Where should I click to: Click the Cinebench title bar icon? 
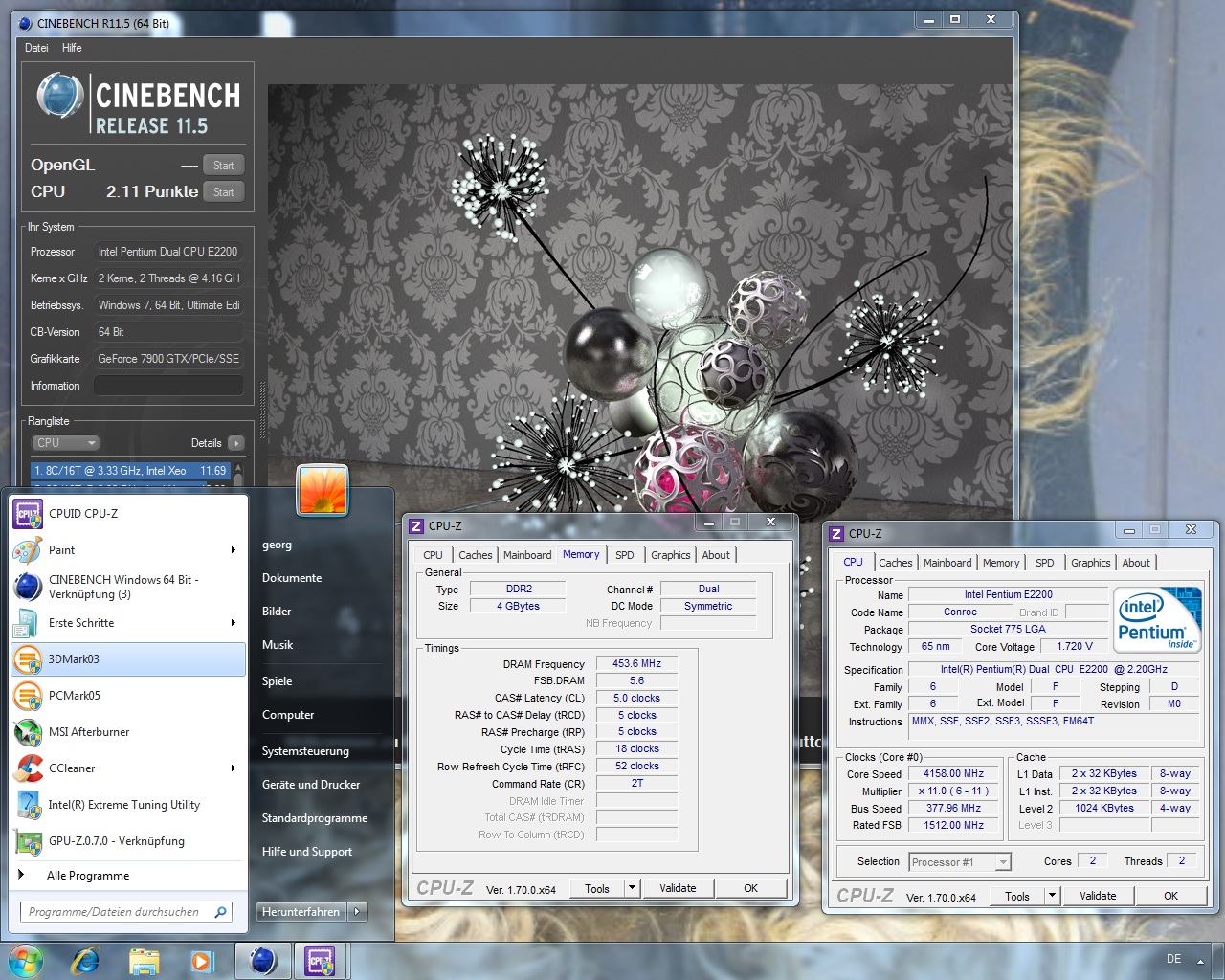25,24
